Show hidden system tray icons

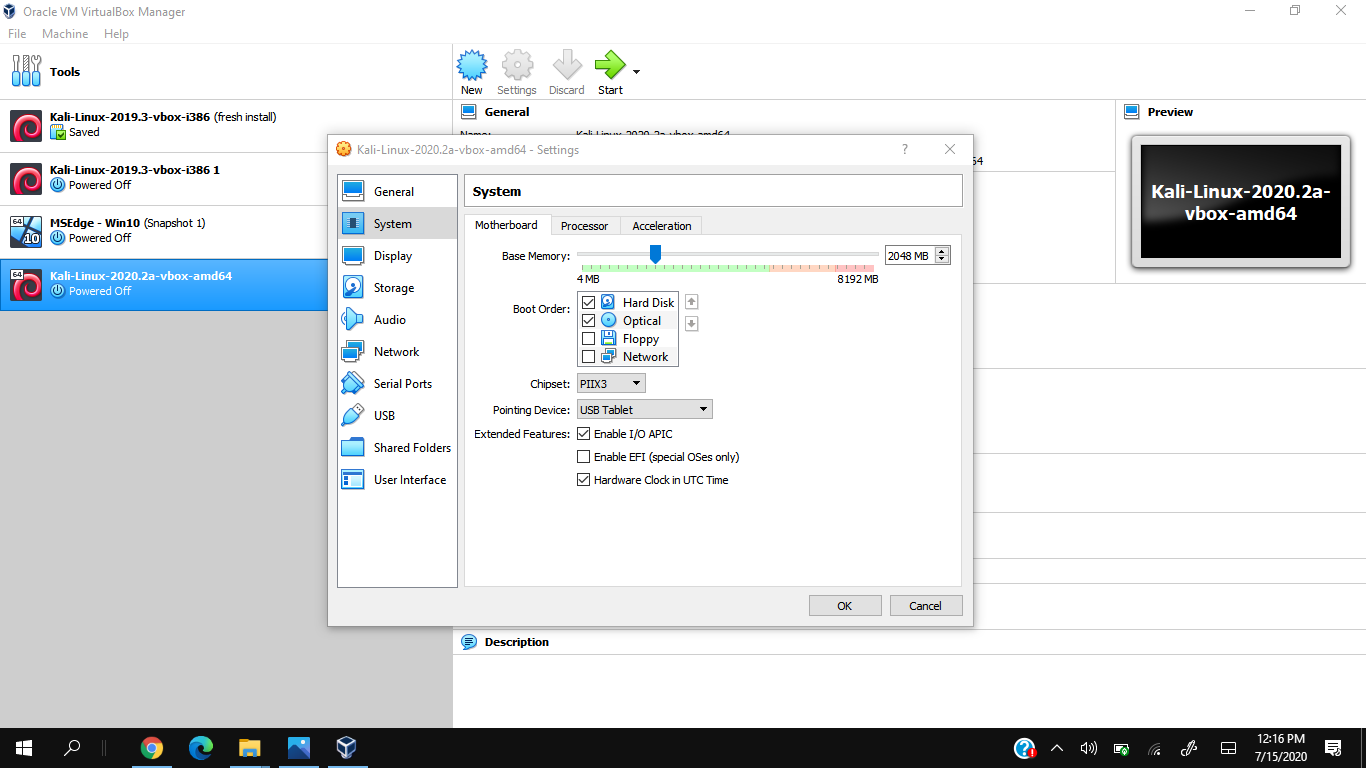tap(1057, 748)
